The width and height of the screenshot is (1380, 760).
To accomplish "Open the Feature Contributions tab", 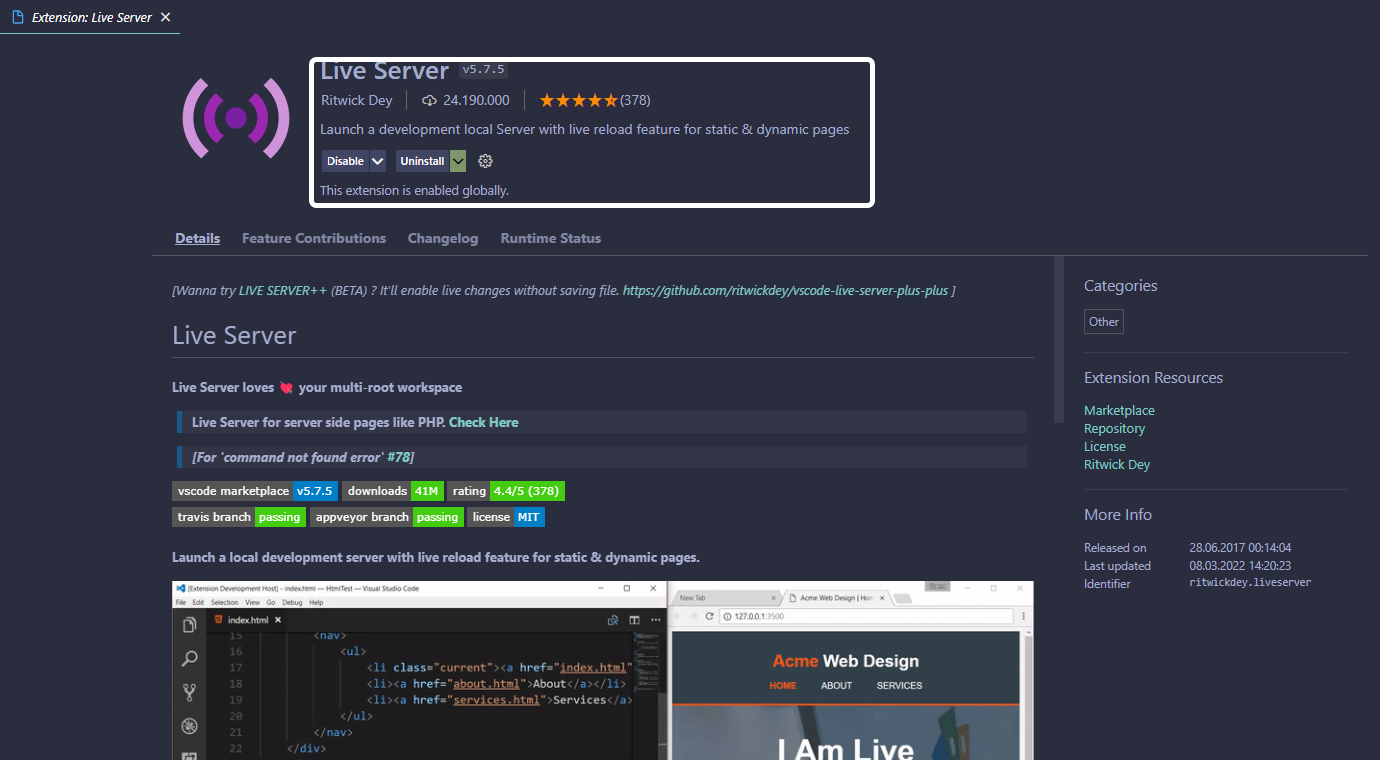I will tap(313, 238).
